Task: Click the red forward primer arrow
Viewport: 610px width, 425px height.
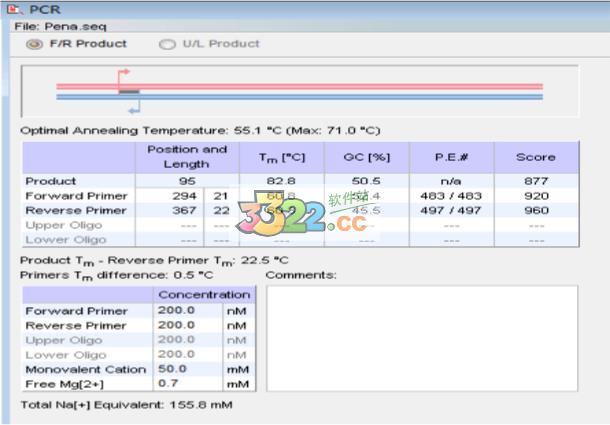Action: [x=124, y=74]
